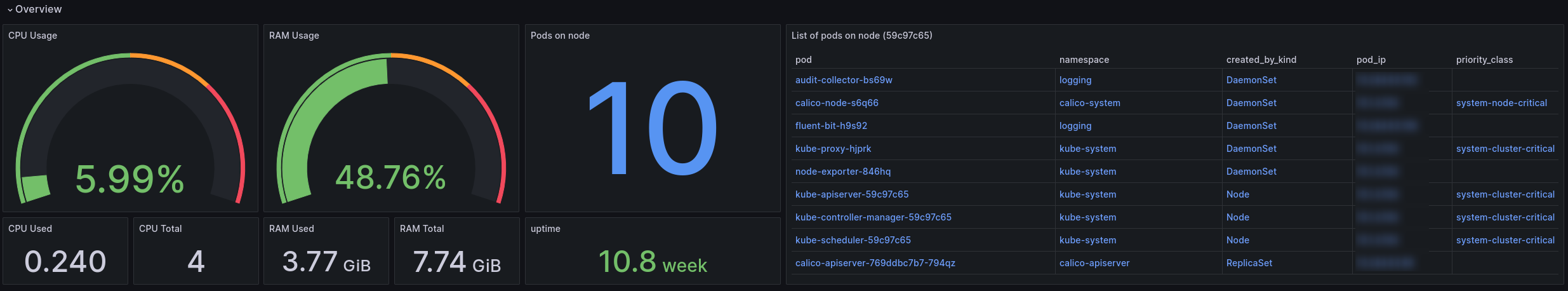Screen dimensions: 1568x291
Task: Open the kube-proxy-hjprk pod
Action: [833, 149]
